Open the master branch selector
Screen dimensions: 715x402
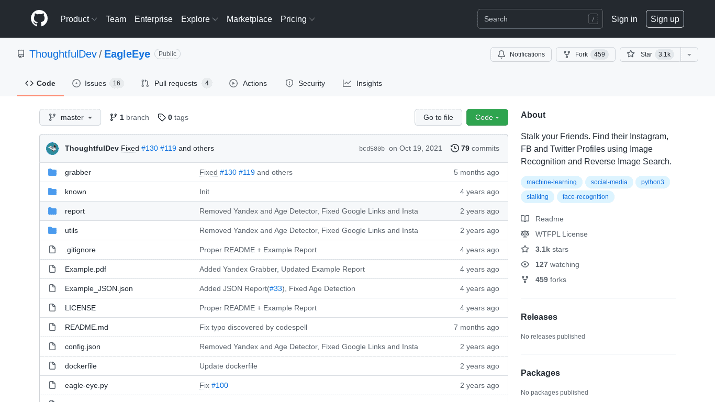tap(70, 118)
